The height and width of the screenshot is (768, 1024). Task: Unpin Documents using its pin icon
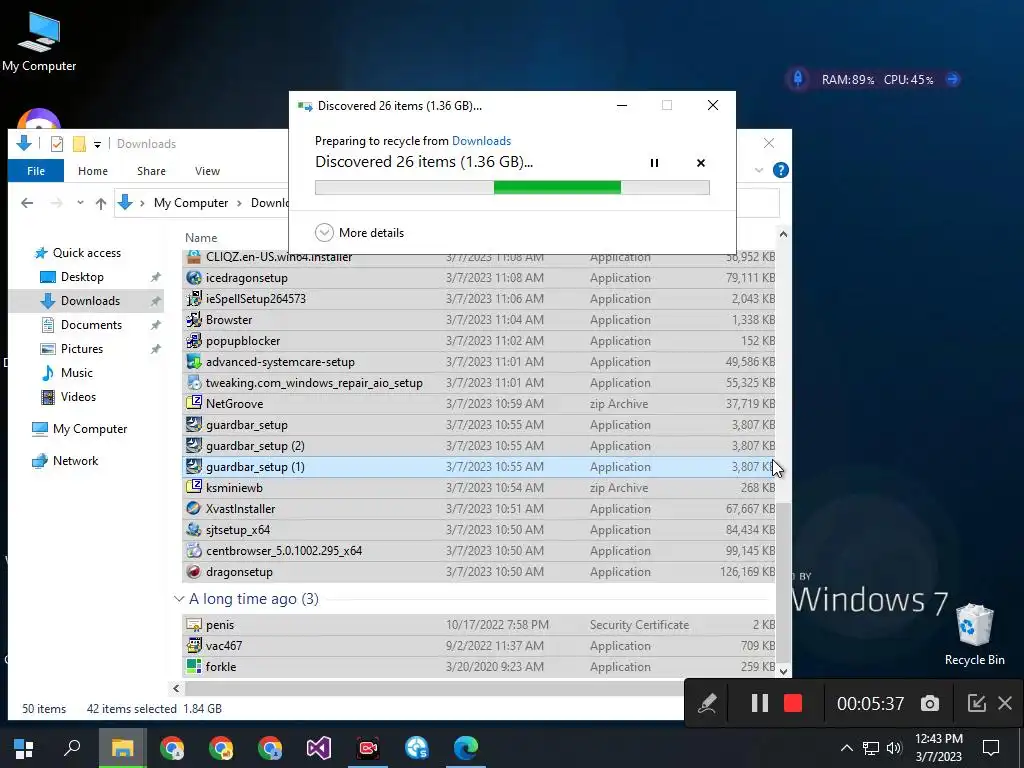tap(155, 325)
